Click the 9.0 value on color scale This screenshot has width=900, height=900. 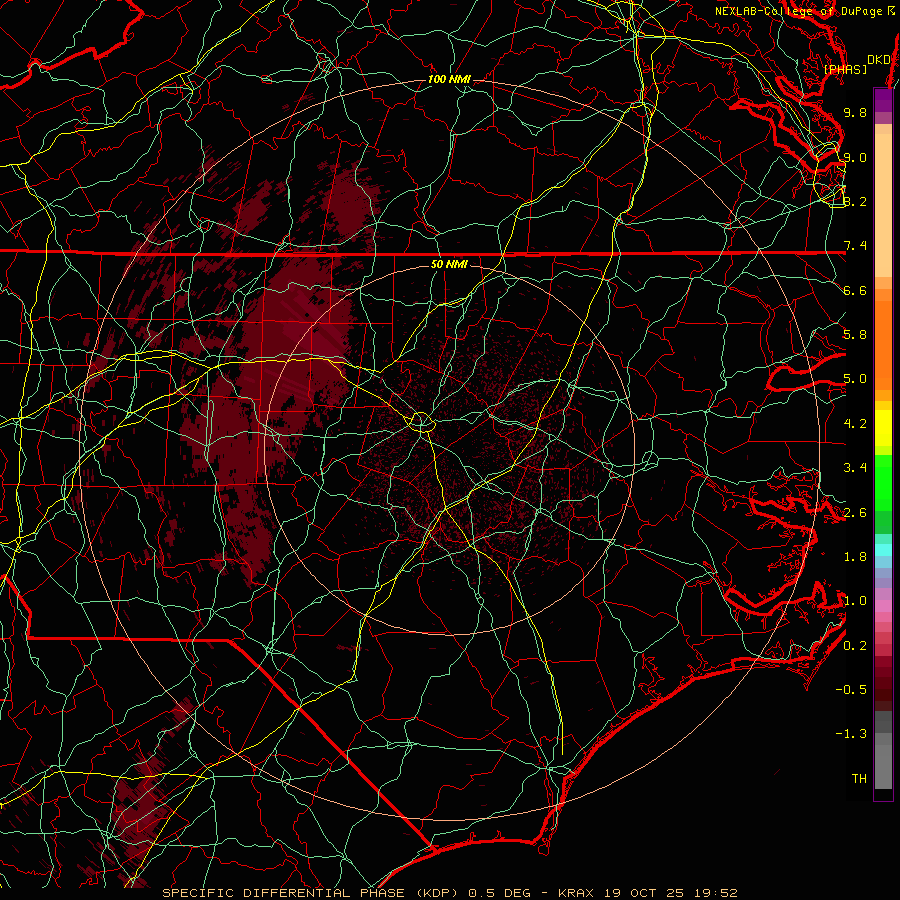[x=855, y=157]
